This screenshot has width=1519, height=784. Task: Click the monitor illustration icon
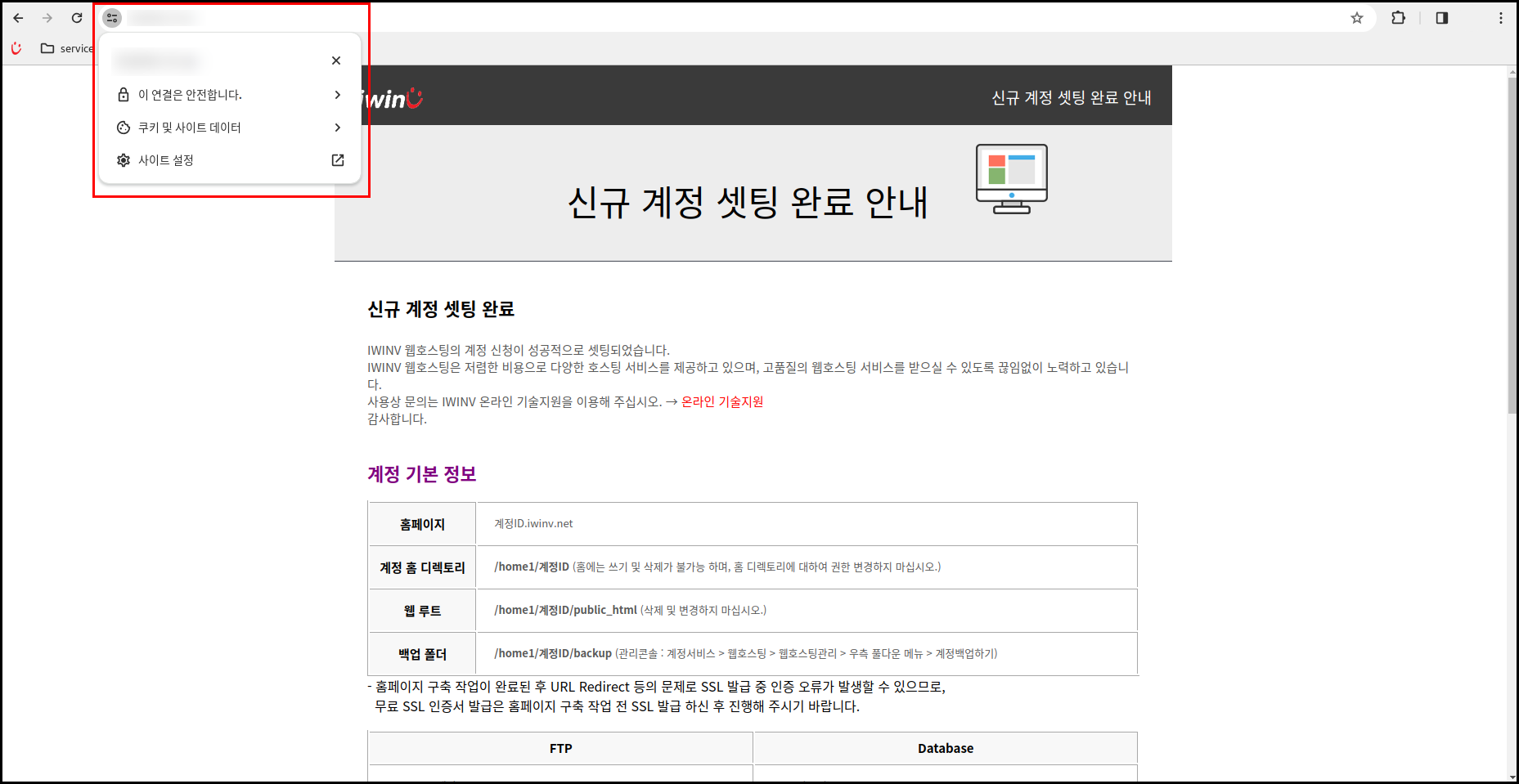point(1012,179)
